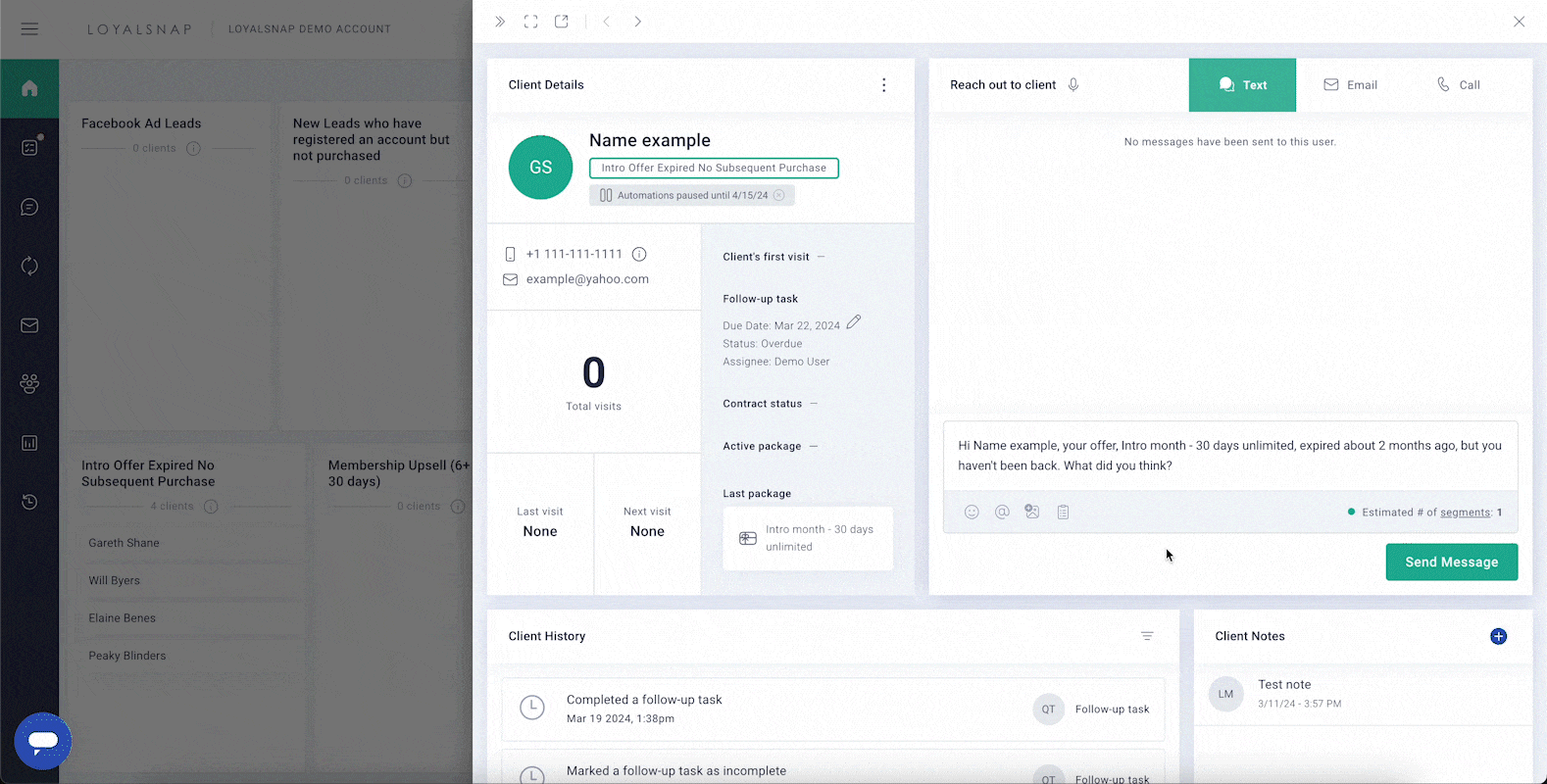Switch to the Text tab
The height and width of the screenshot is (784, 1547).
[1242, 85]
